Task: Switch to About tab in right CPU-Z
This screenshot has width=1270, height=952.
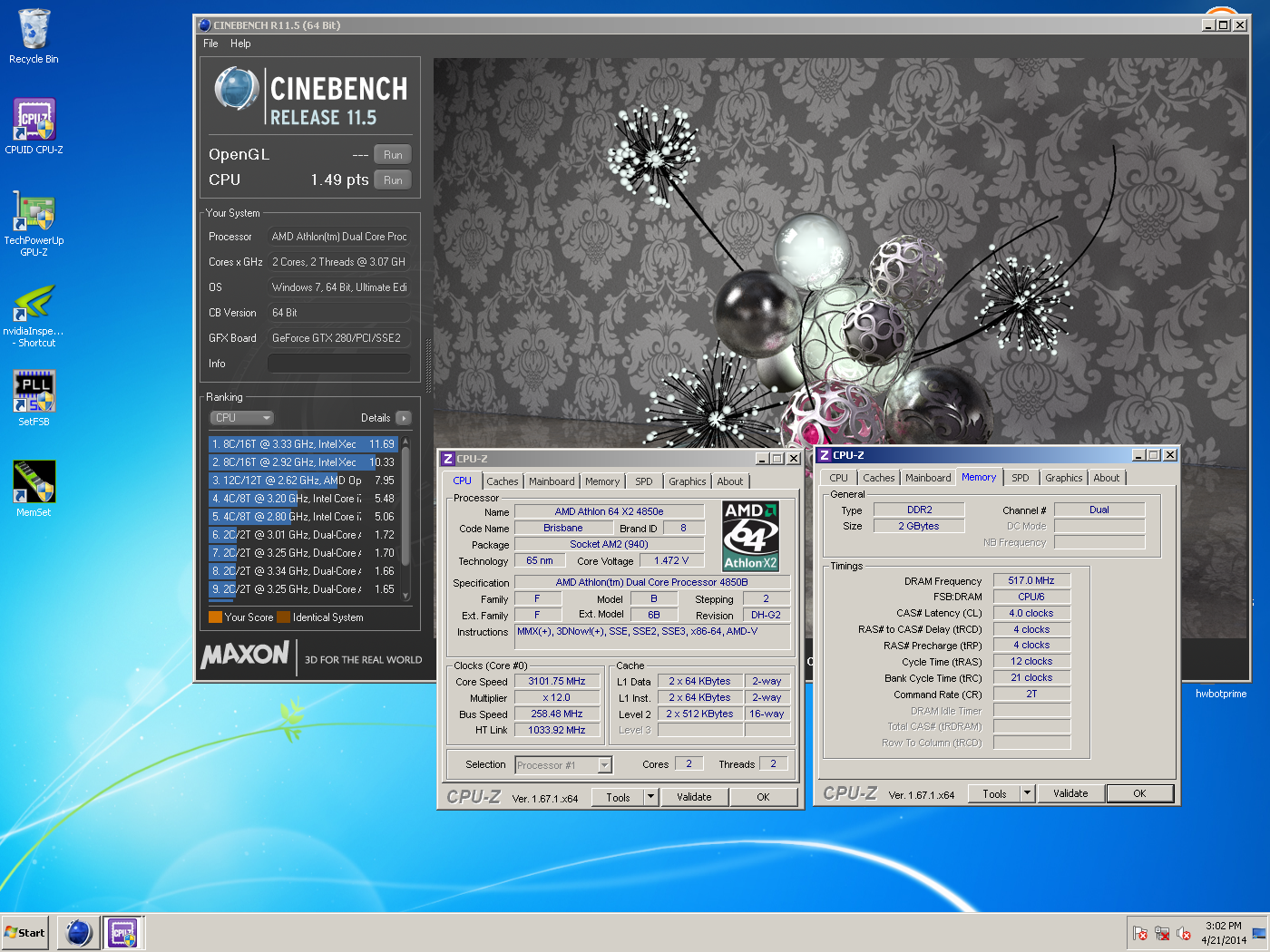Action: [1107, 478]
